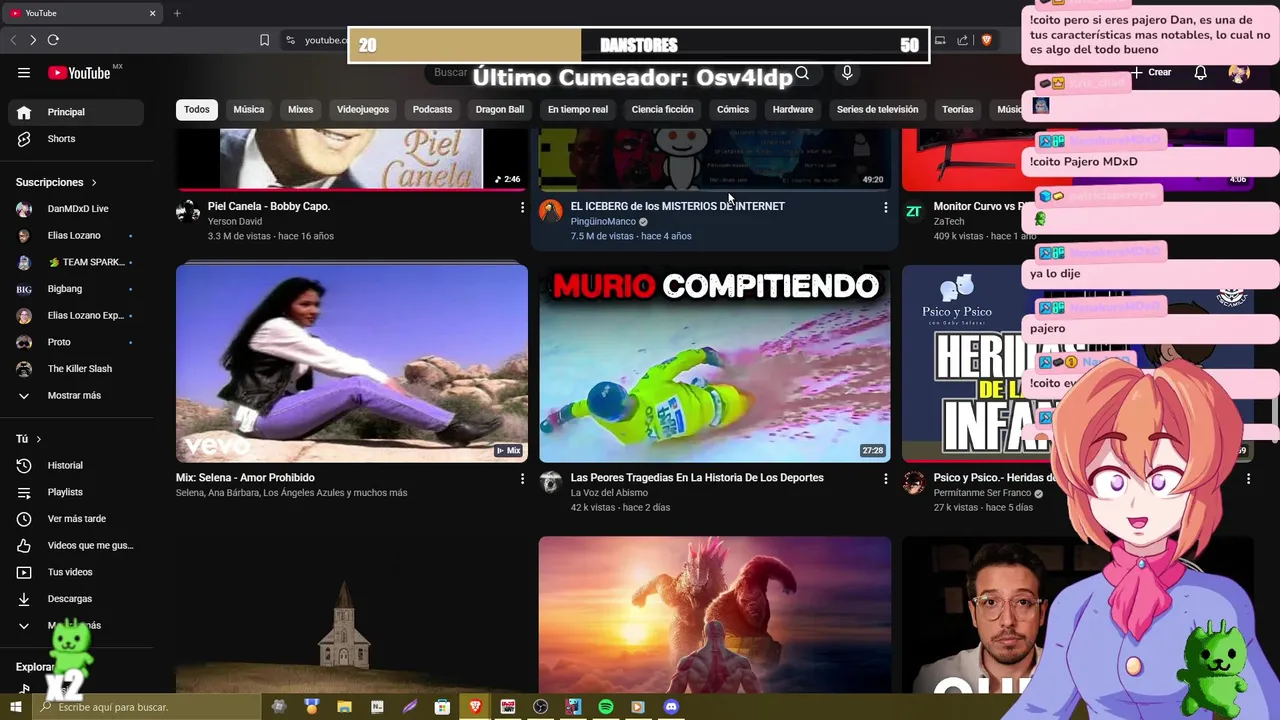The image size is (1280, 720).
Task: Click the Crear button
Action: [1152, 72]
